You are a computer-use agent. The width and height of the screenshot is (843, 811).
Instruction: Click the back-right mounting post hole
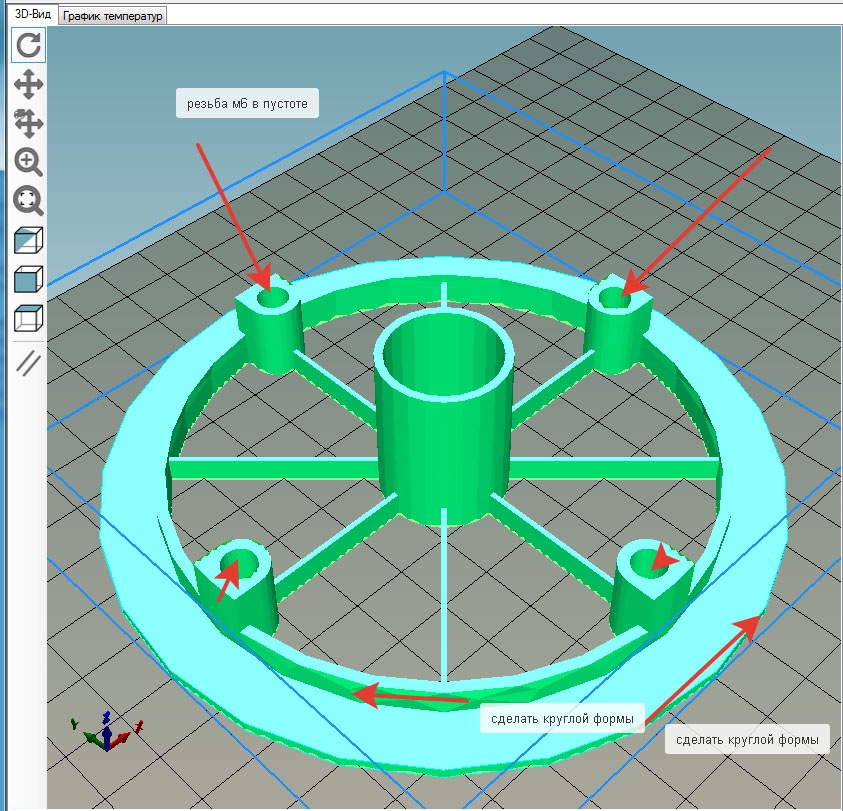(x=612, y=297)
